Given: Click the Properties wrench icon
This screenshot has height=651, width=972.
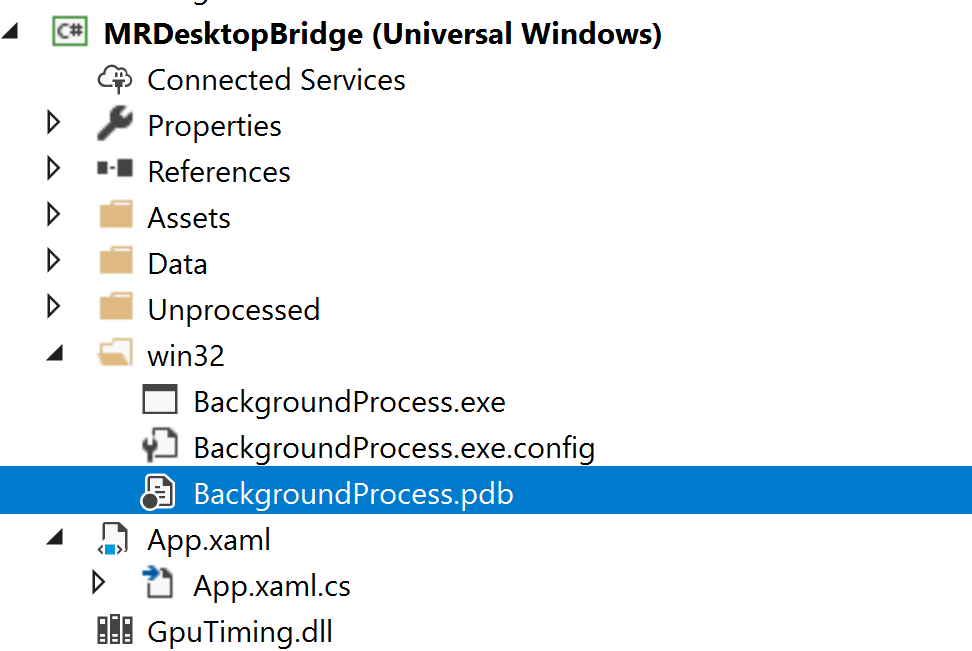Looking at the screenshot, I should 115,125.
